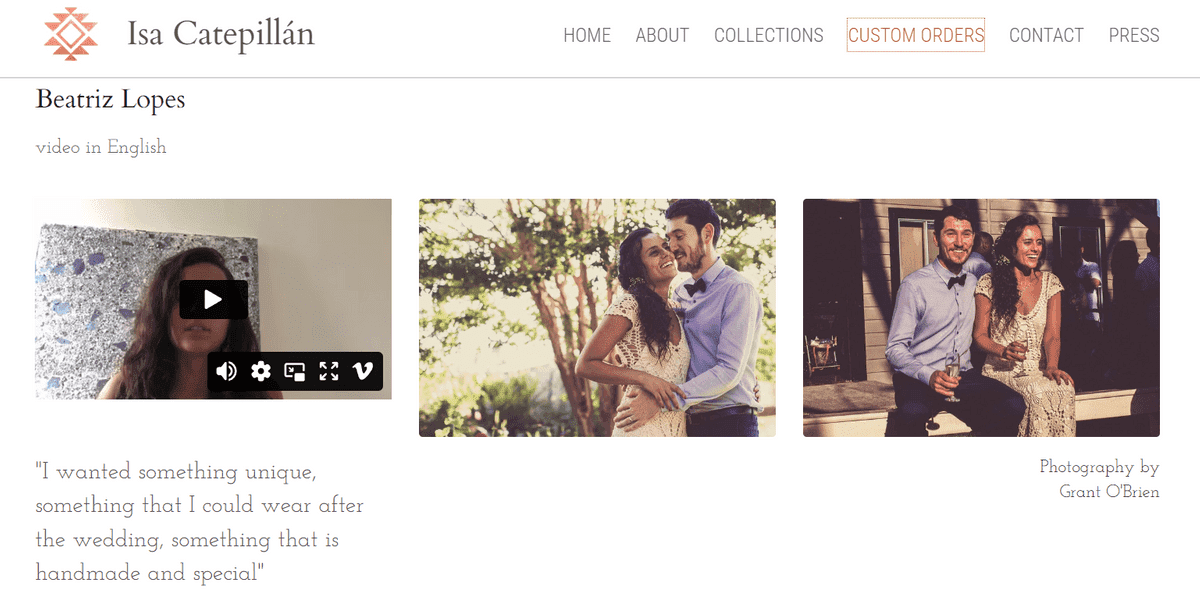Switch the video to fullscreen

pyautogui.click(x=328, y=372)
